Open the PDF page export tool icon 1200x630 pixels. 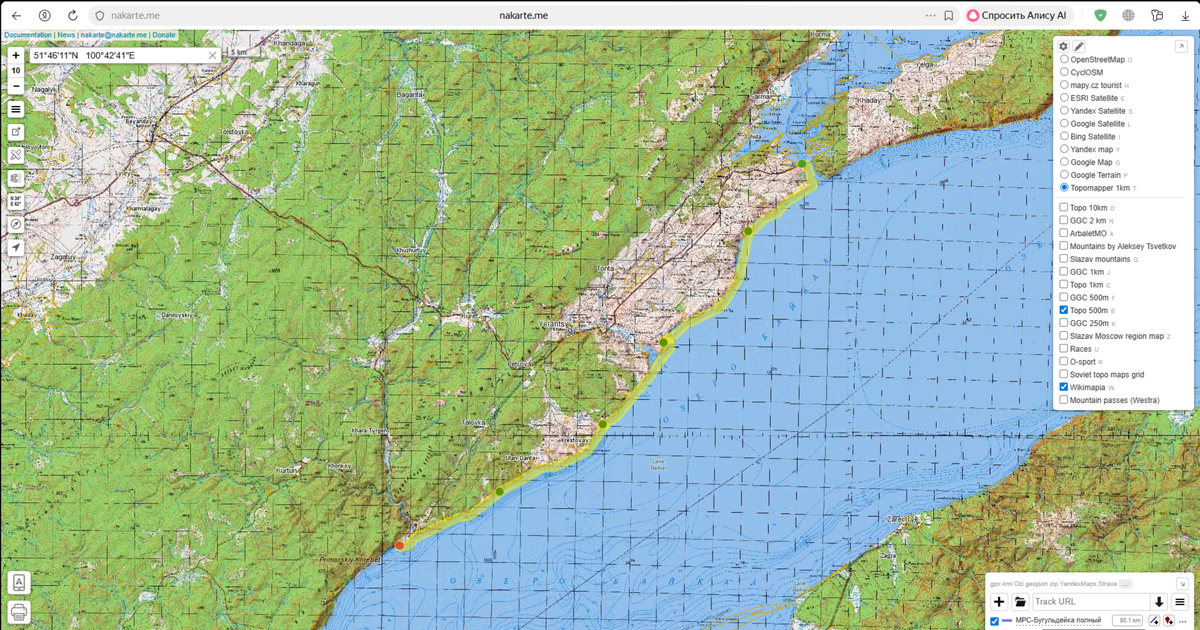[19, 583]
